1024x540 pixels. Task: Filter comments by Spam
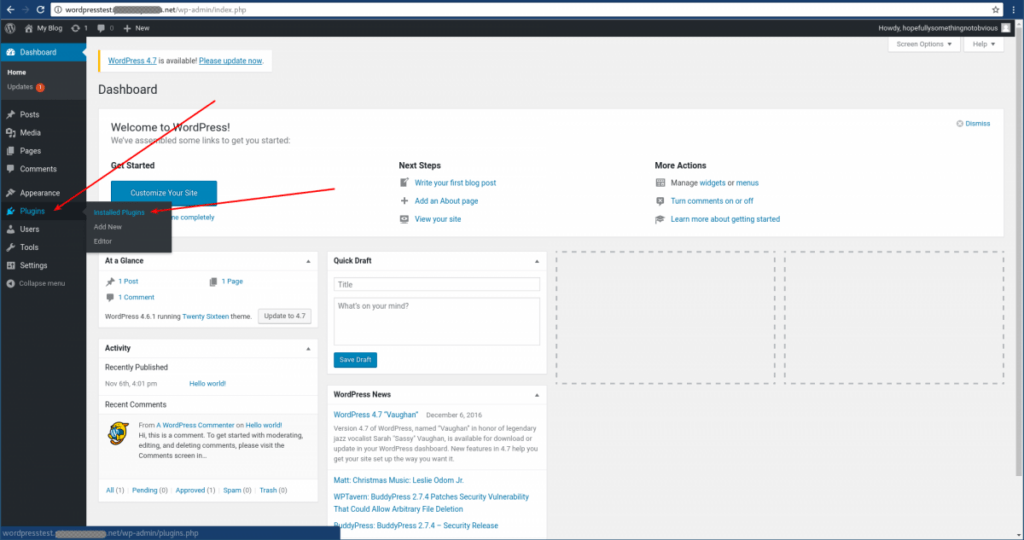tap(232, 490)
